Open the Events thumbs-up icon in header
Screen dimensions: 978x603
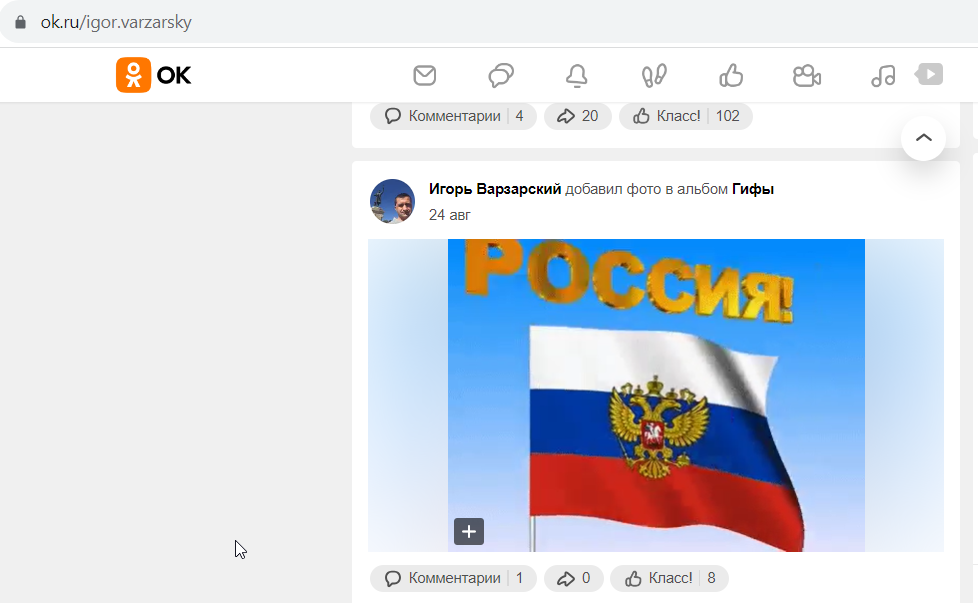click(x=731, y=75)
